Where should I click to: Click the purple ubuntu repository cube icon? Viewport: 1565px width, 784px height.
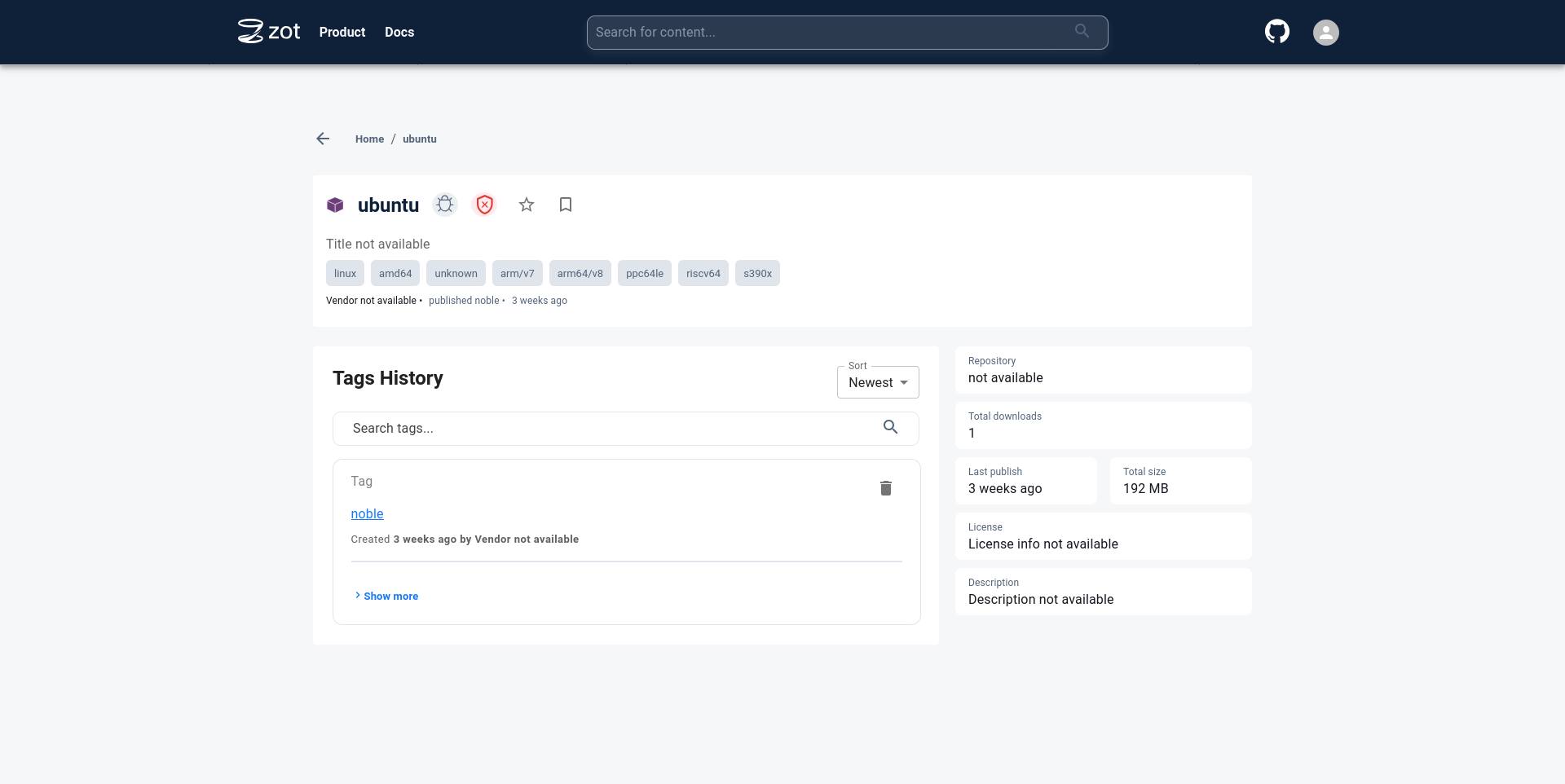click(x=335, y=205)
